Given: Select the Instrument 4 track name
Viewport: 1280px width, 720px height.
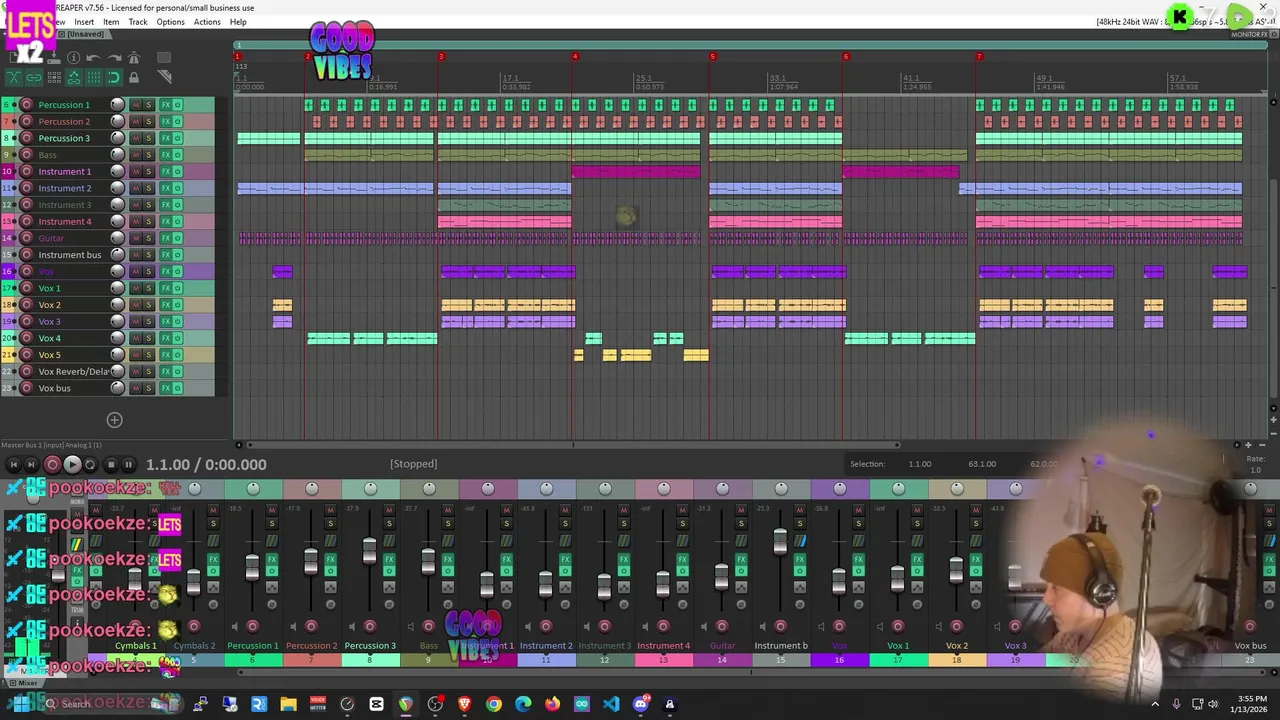Looking at the screenshot, I should [x=65, y=222].
